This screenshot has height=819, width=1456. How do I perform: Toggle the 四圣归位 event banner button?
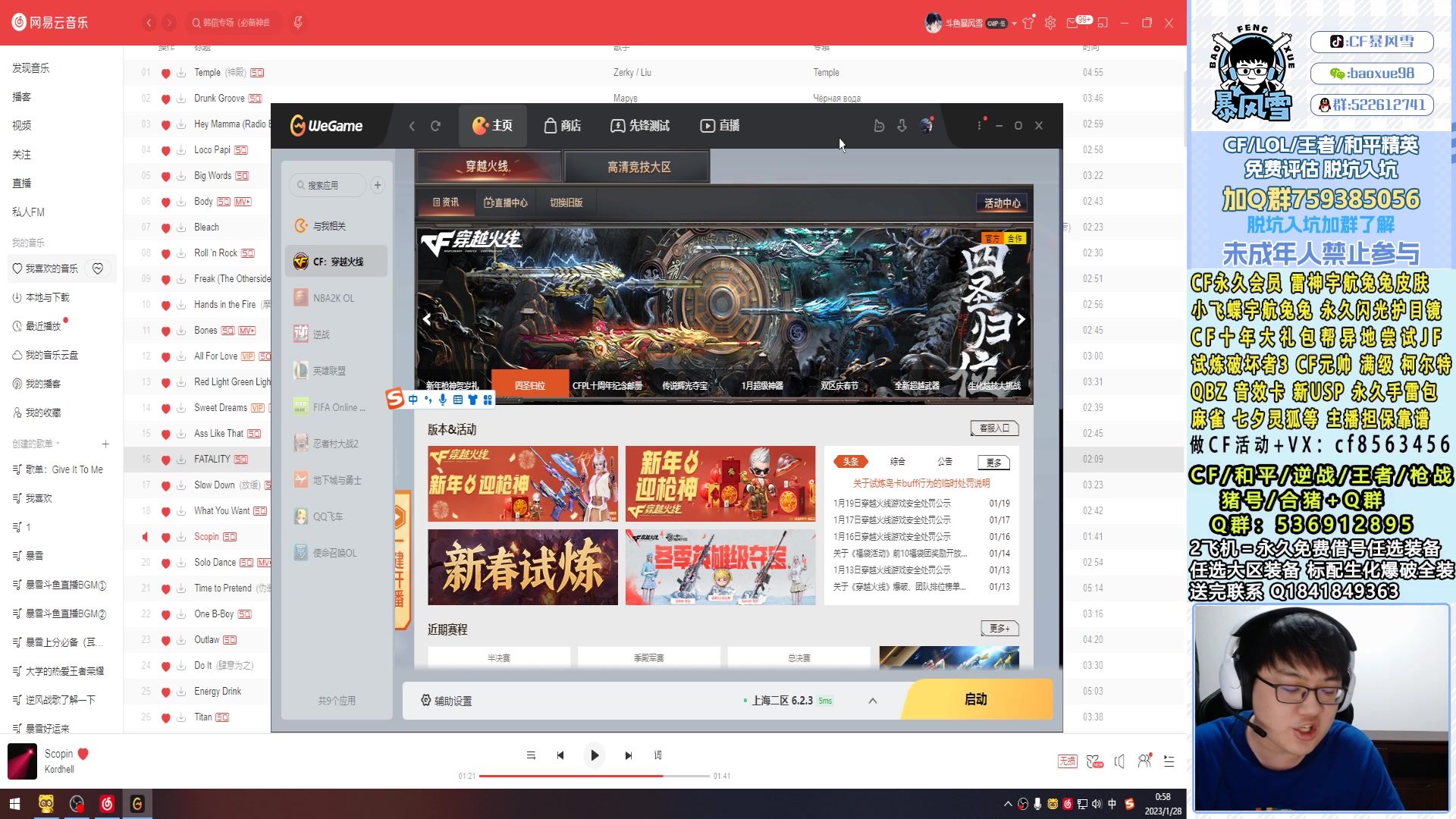(529, 385)
